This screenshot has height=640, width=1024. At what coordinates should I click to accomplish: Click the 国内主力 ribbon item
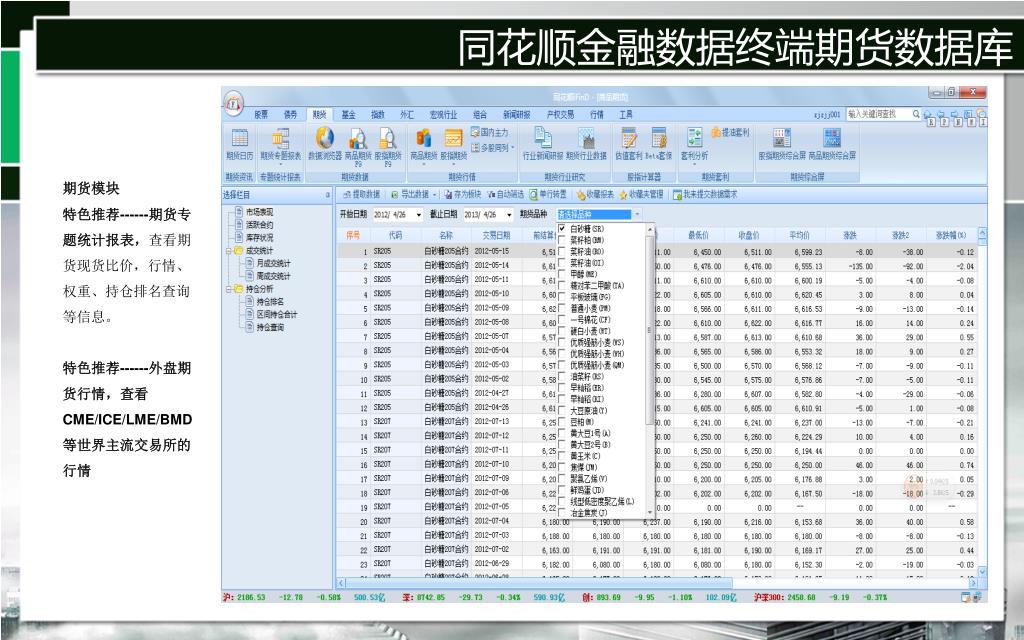489,133
